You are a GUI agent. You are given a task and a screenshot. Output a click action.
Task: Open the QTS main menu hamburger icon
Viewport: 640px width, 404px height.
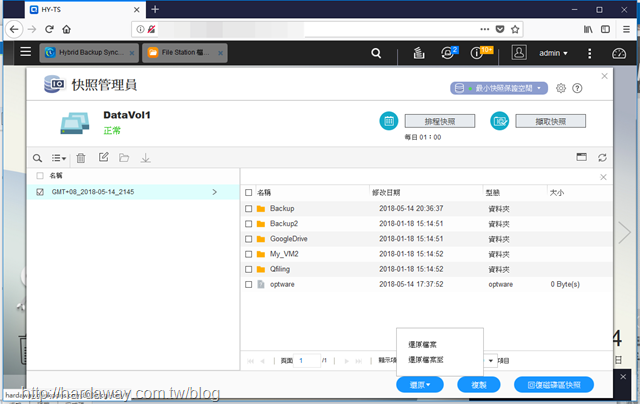click(x=26, y=52)
